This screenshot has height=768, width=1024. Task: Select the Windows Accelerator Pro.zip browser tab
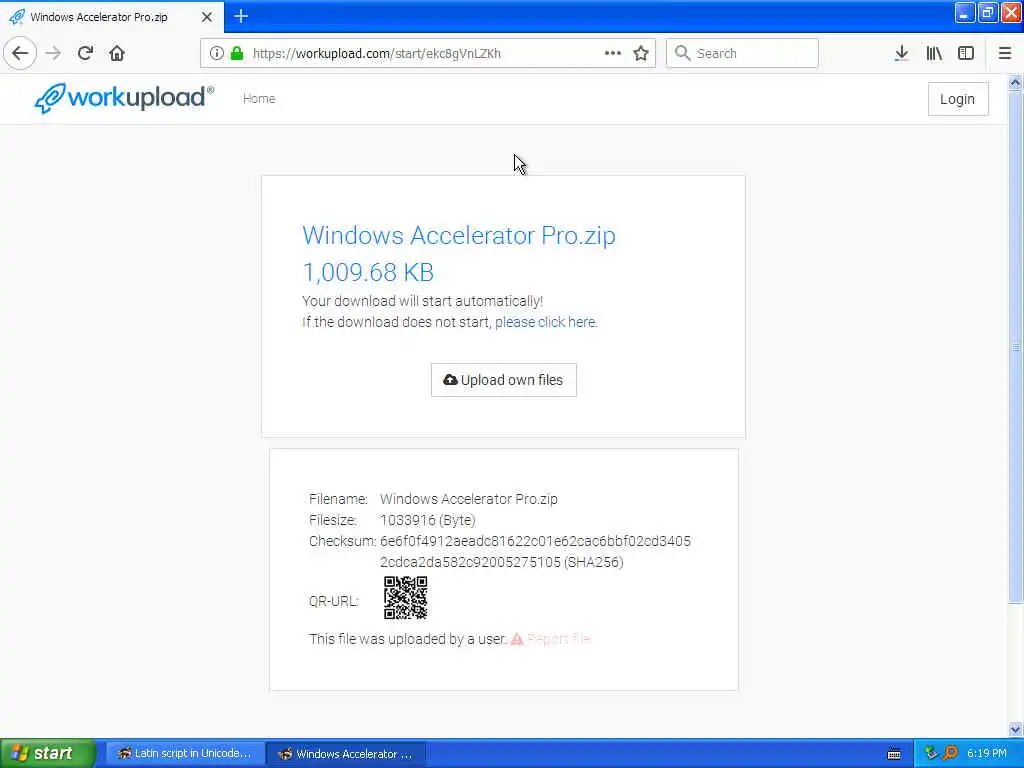[x=112, y=17]
